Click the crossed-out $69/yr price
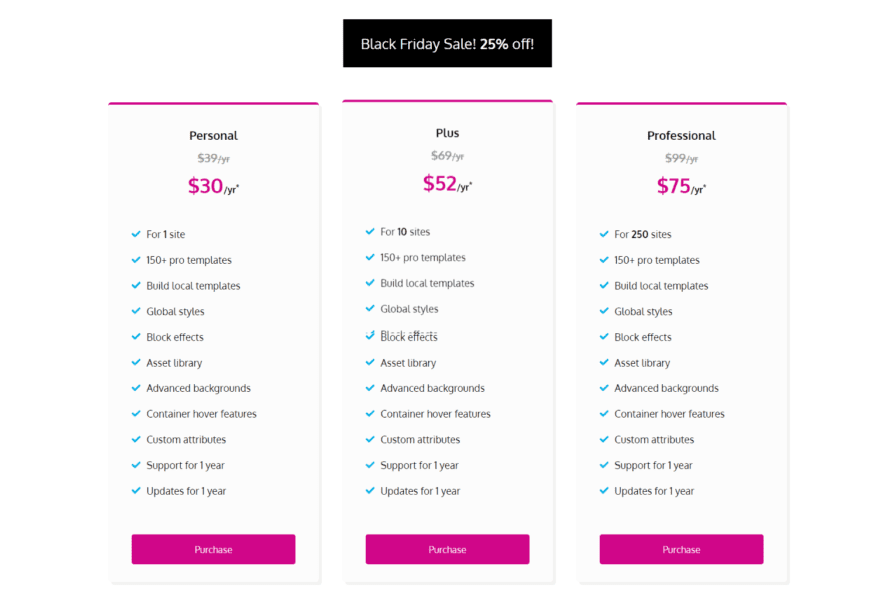Screen dimensions: 887x600 tap(447, 156)
